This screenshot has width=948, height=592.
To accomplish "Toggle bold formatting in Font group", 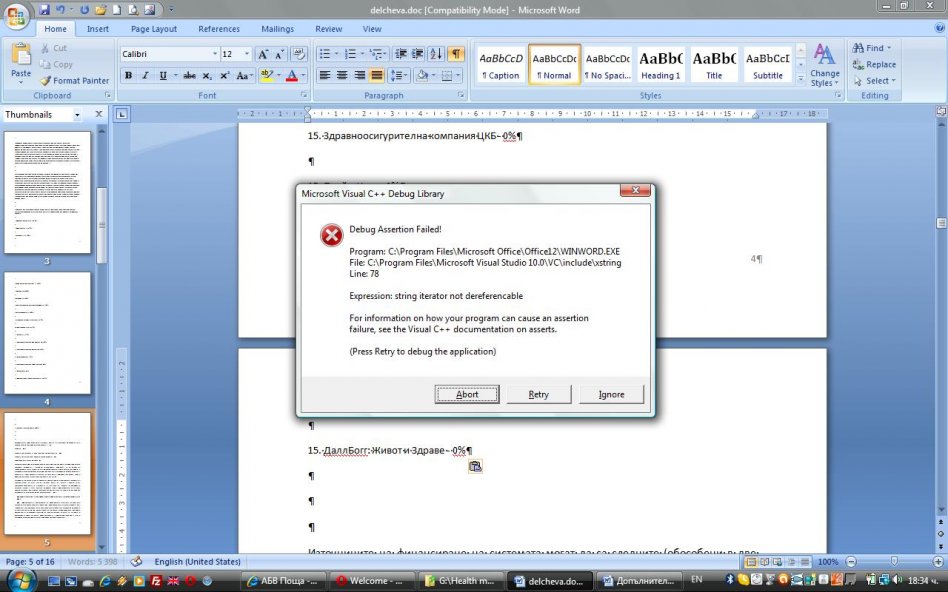I will pos(128,75).
